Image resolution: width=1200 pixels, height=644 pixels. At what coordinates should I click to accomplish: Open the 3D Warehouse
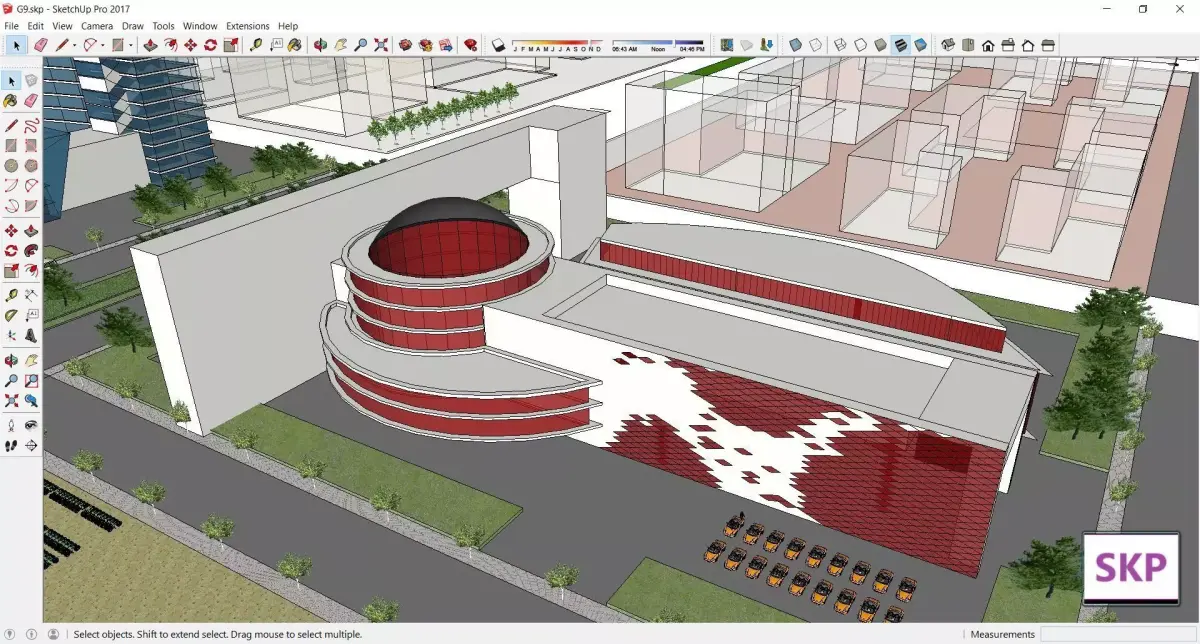[x=405, y=45]
